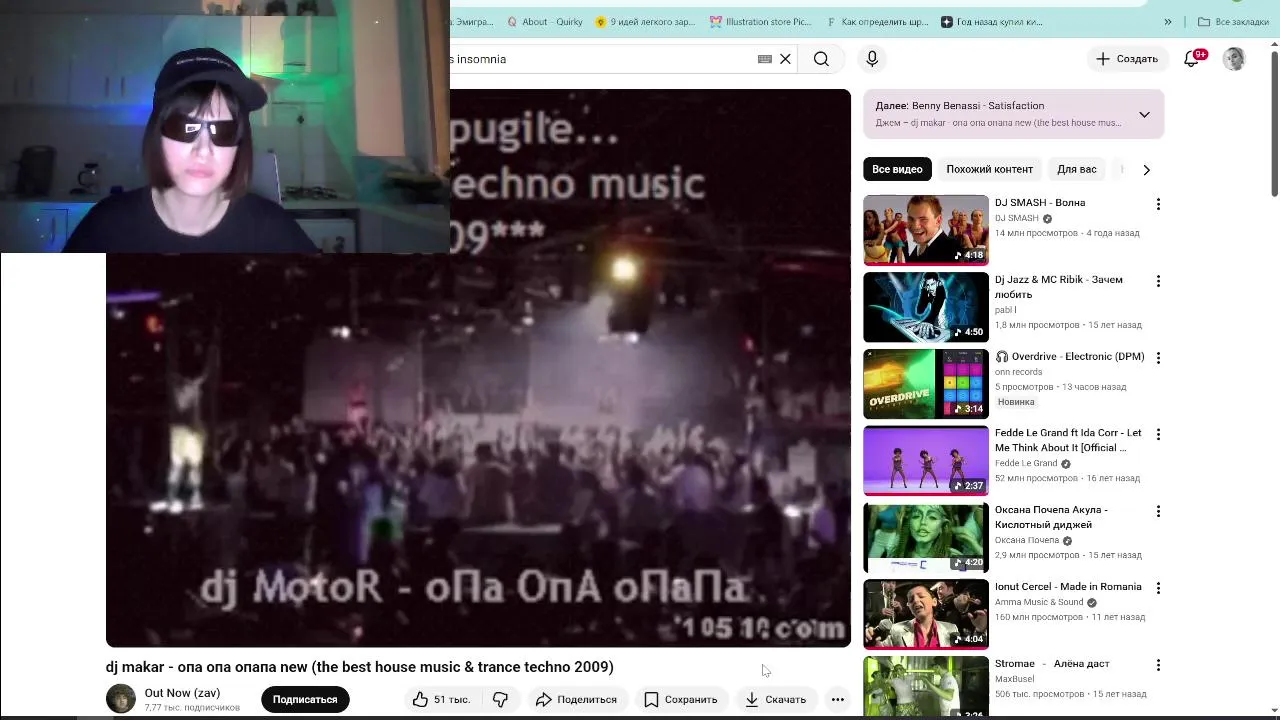Open the Как определить шр... bookmark

tap(878, 22)
